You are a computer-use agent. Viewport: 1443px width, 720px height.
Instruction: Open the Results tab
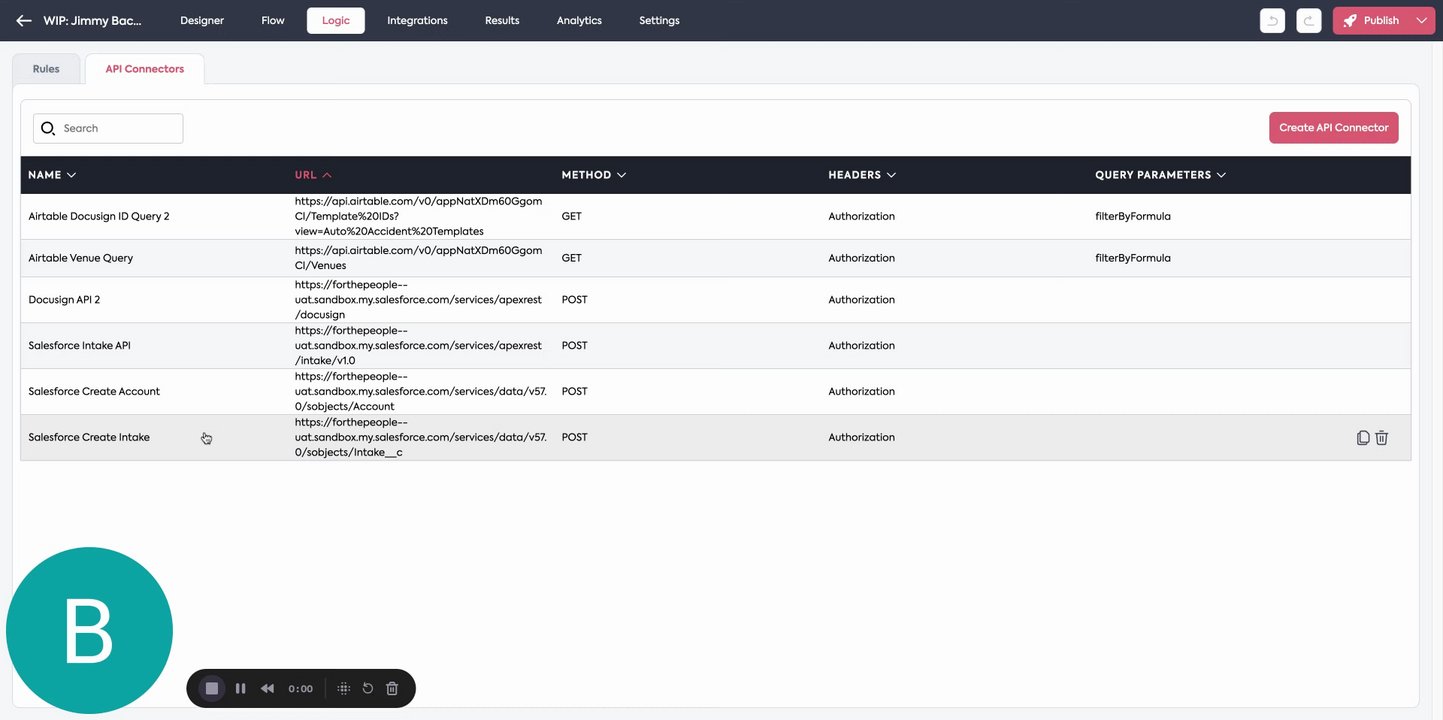tap(502, 20)
